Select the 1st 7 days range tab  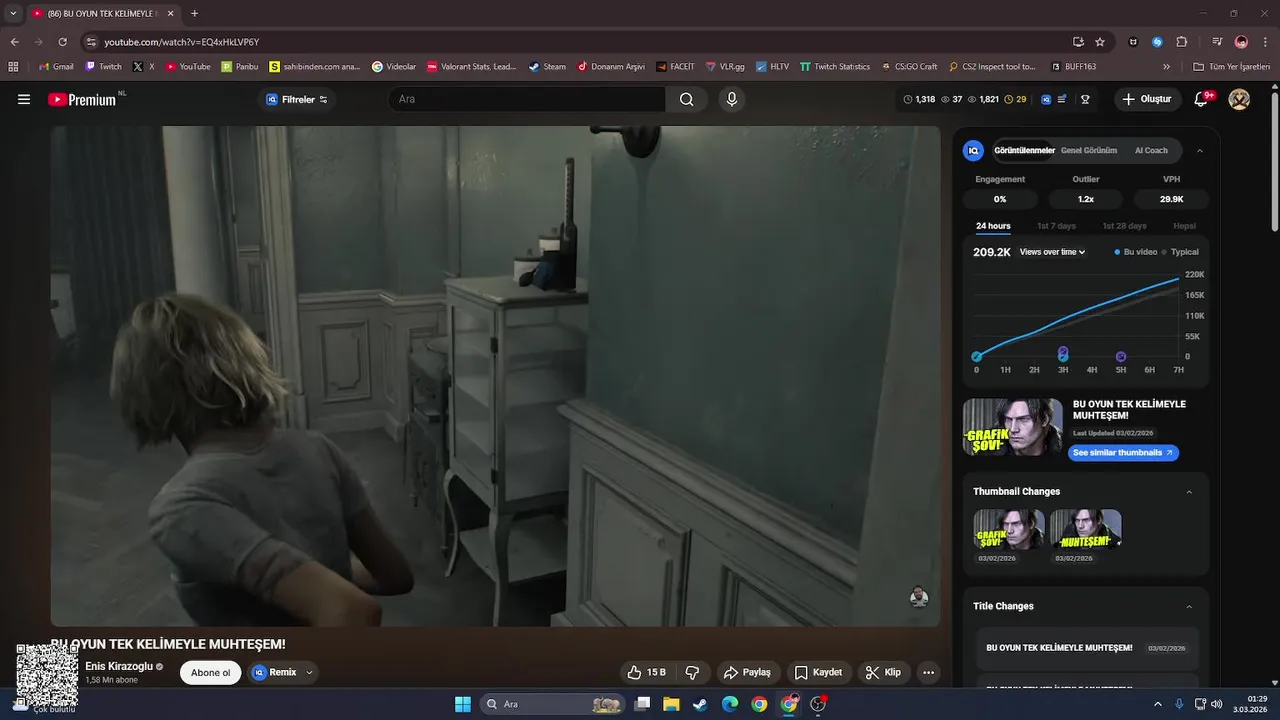click(x=1056, y=226)
